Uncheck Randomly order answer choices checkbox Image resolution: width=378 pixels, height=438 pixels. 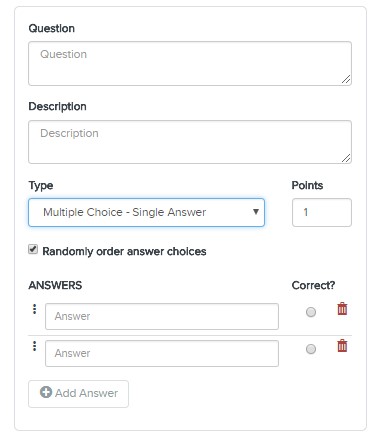(x=33, y=249)
